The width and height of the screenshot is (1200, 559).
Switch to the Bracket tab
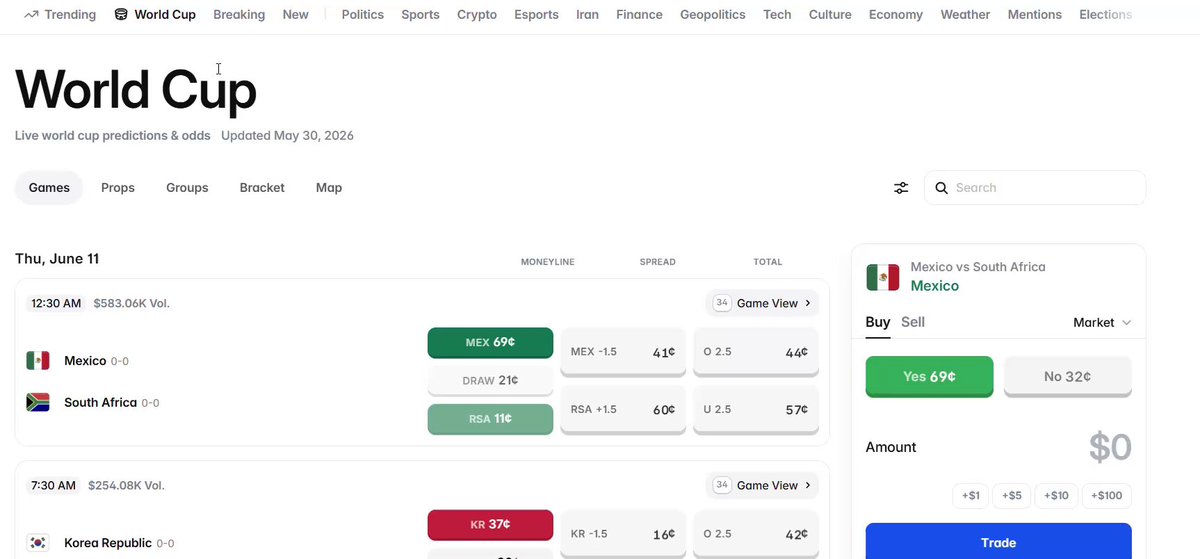262,187
